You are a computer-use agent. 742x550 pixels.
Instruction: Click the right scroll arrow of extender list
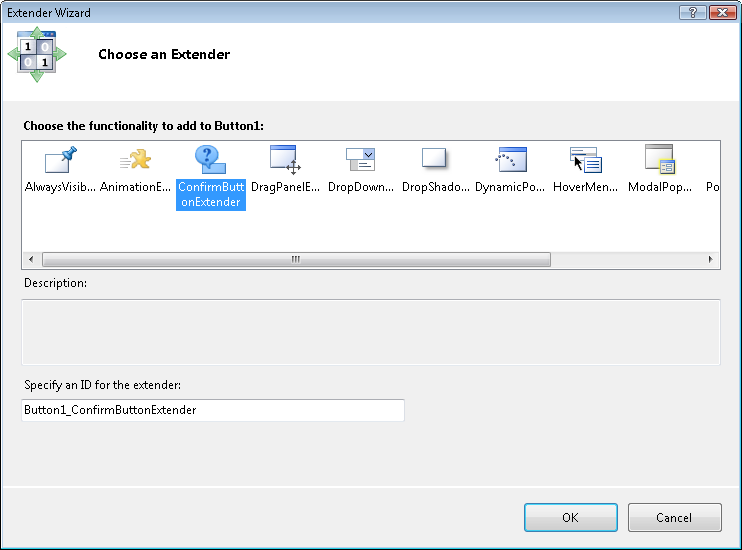[x=710, y=259]
